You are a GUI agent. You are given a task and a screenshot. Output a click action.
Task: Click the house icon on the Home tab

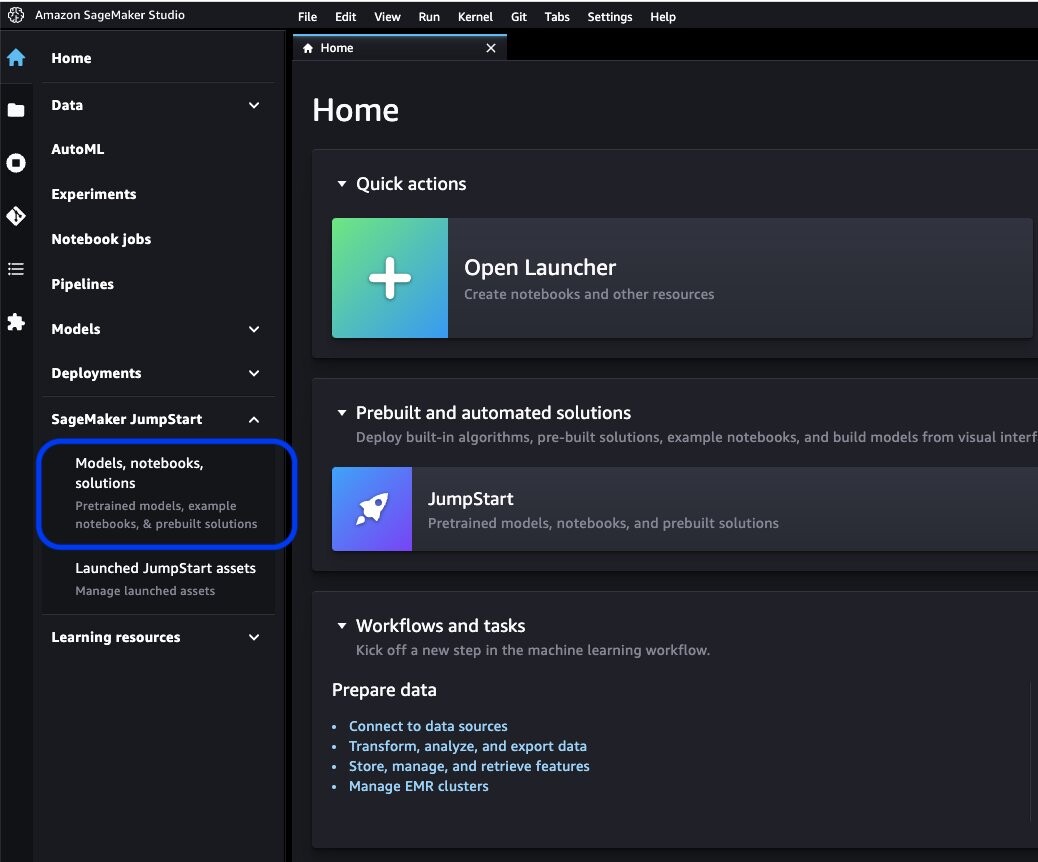[308, 48]
